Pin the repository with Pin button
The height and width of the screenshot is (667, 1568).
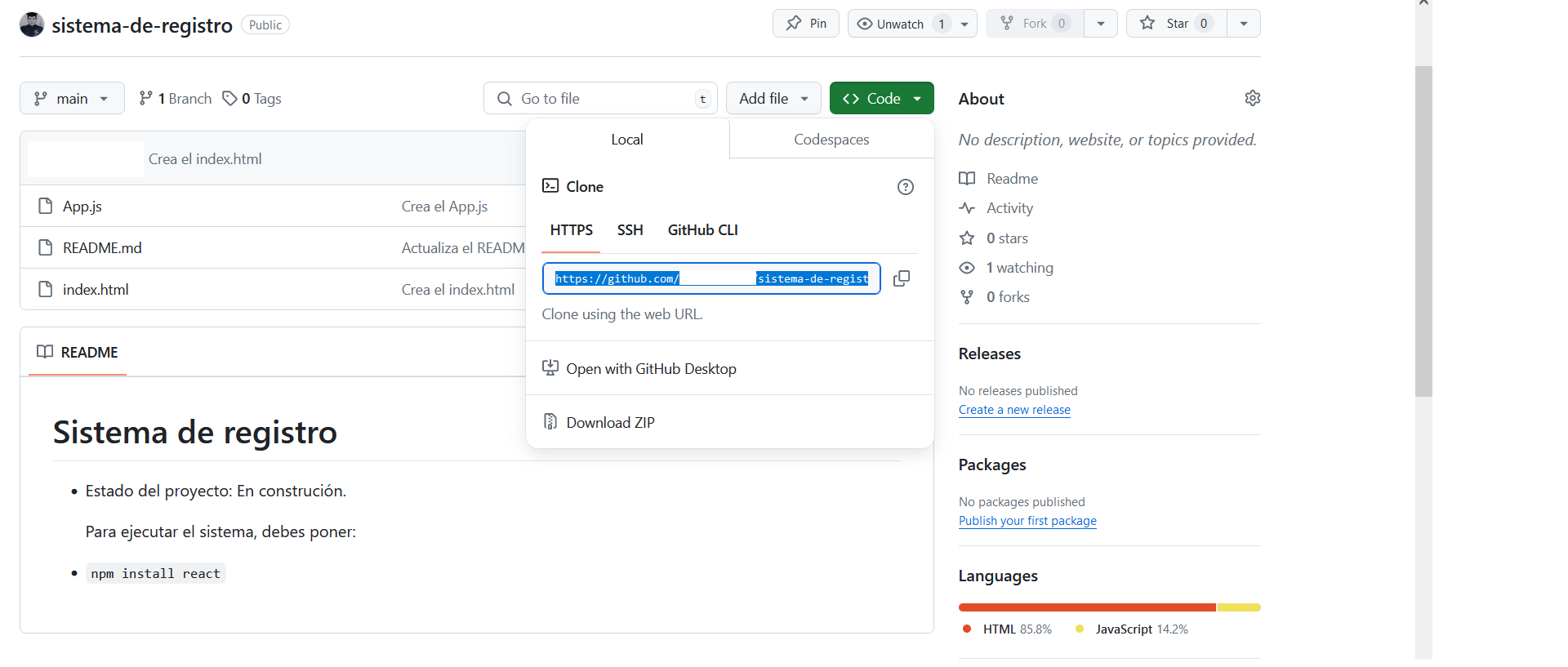coord(806,24)
